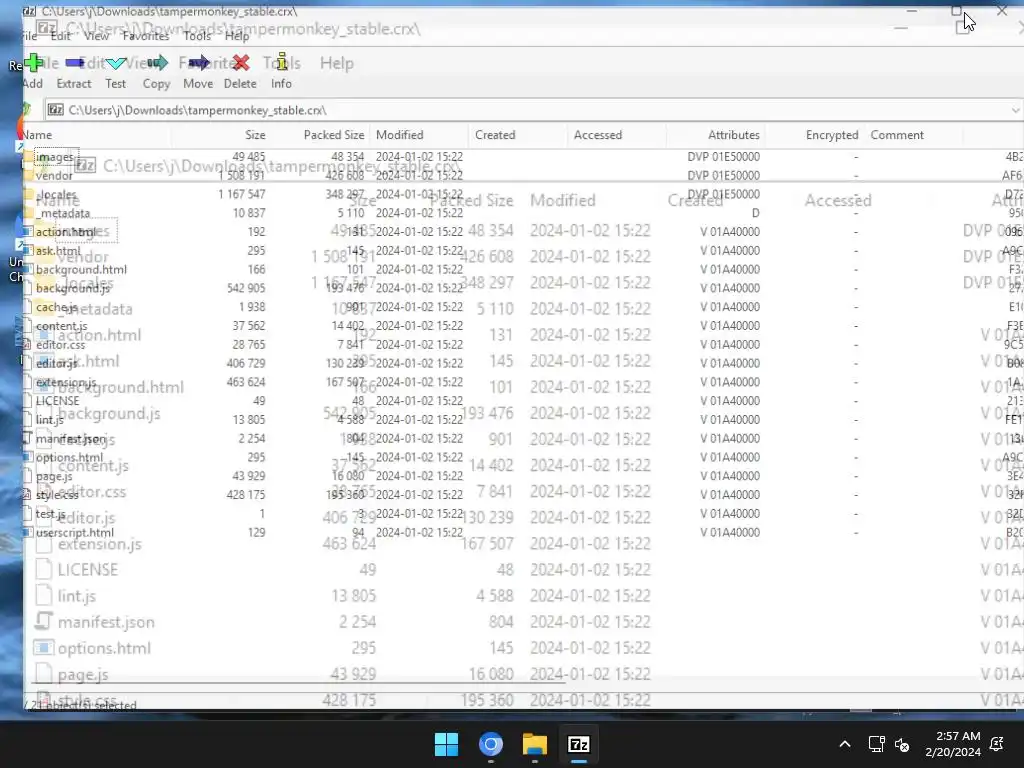Click the muted volume tray icon
Screen dimensions: 1024x768
pyautogui.click(x=902, y=744)
